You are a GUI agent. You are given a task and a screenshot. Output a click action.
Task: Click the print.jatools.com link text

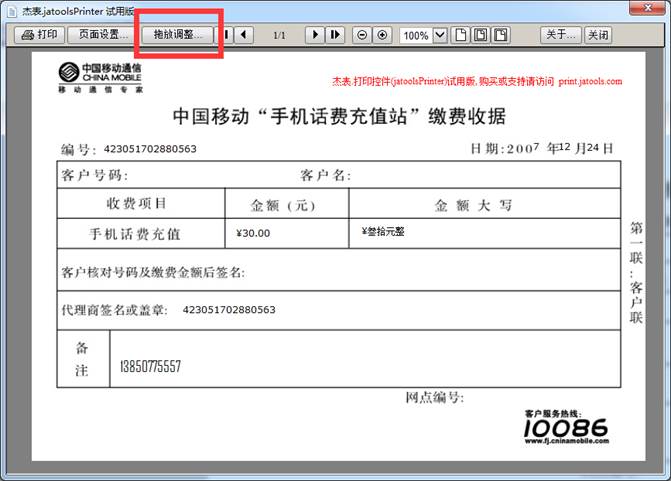(x=590, y=81)
